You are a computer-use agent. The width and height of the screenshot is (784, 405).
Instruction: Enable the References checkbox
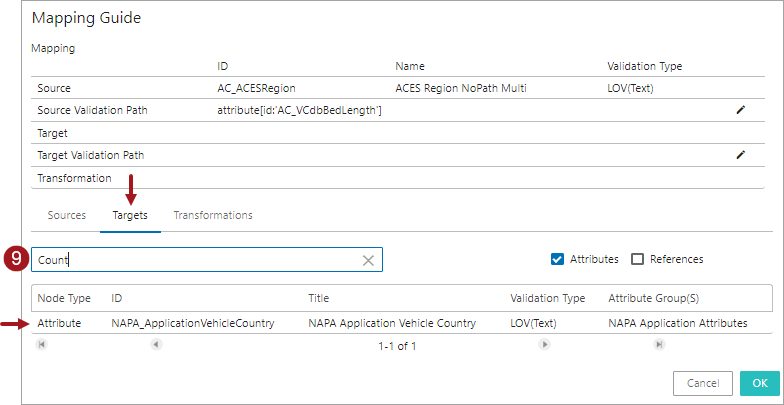638,259
